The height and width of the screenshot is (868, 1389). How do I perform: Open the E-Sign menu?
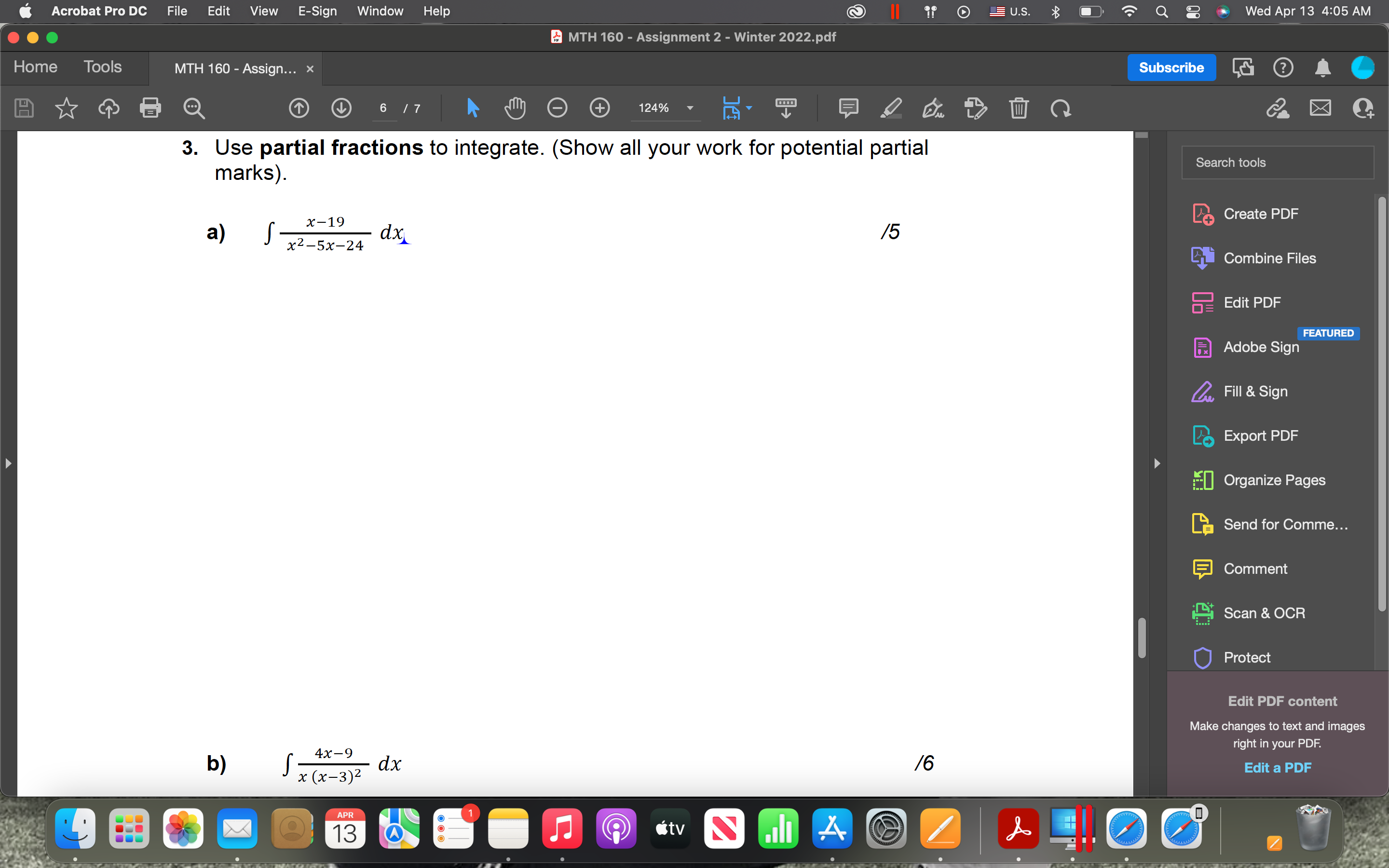(x=317, y=11)
